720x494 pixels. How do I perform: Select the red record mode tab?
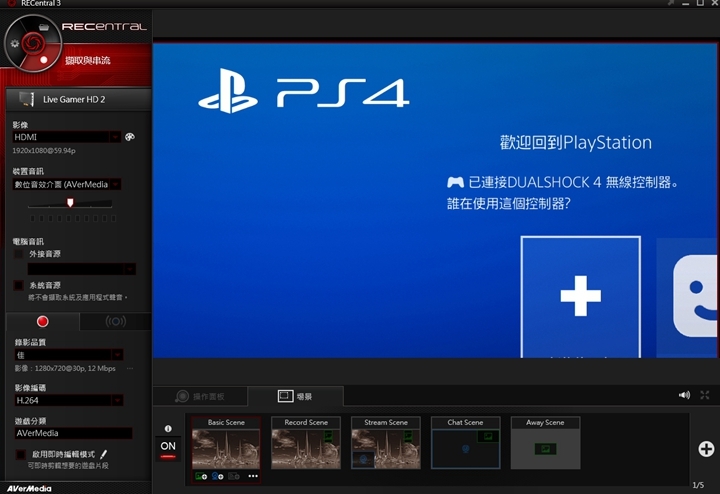tap(43, 321)
